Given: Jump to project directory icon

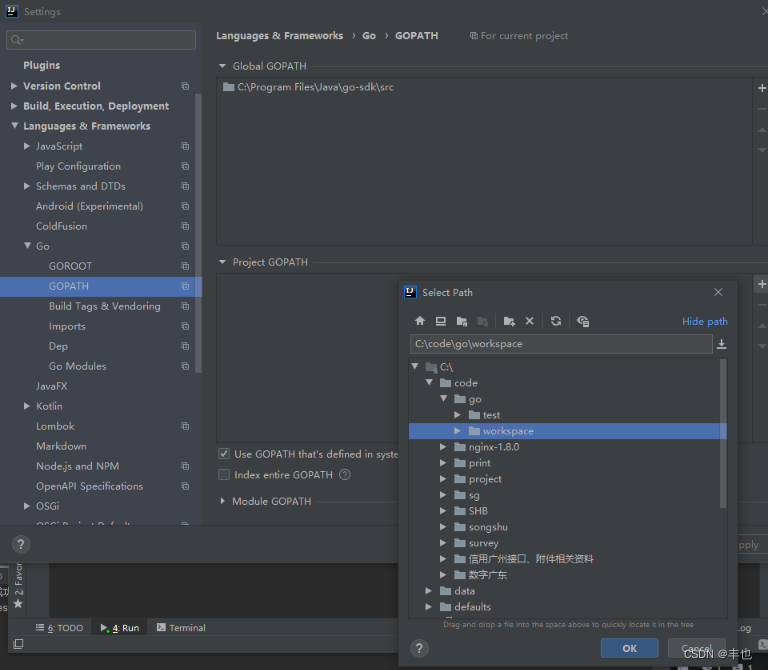Looking at the screenshot, I should (x=461, y=321).
